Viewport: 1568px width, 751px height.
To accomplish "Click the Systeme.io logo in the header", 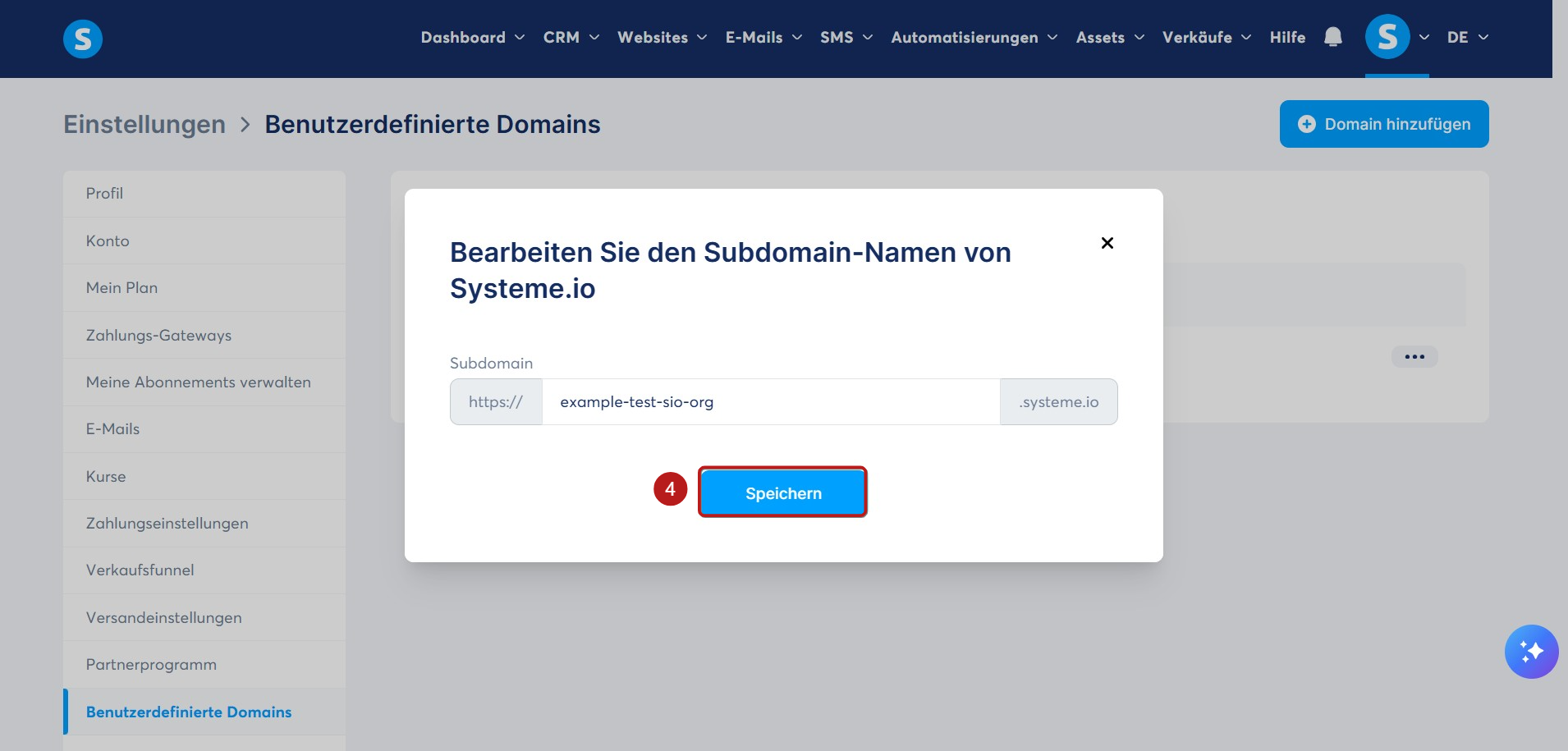I will [x=83, y=39].
